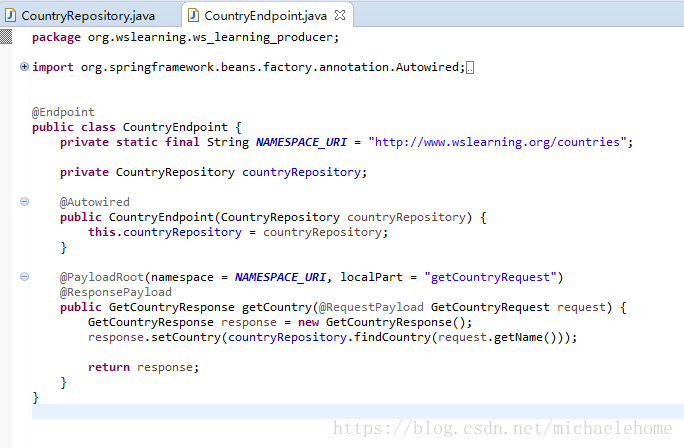Click the @PayloadRoot annotation
Image resolution: width=684 pixels, height=448 pixels.
(x=102, y=277)
